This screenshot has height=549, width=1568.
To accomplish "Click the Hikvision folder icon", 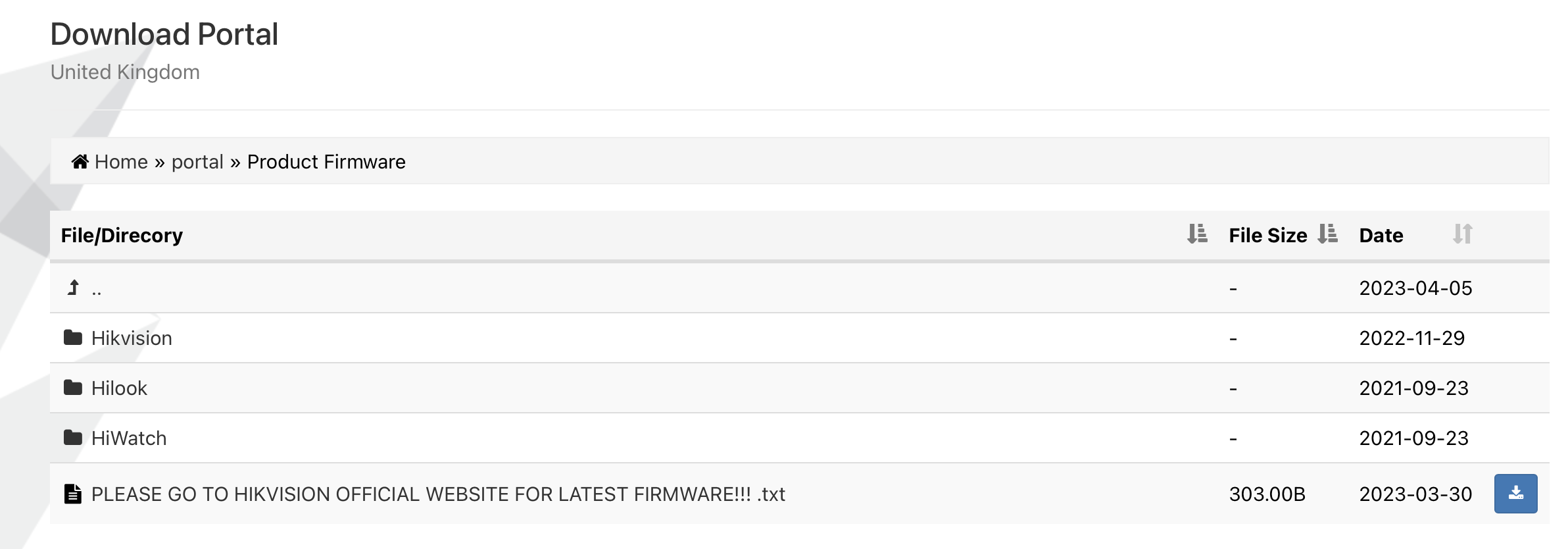I will pos(73,338).
